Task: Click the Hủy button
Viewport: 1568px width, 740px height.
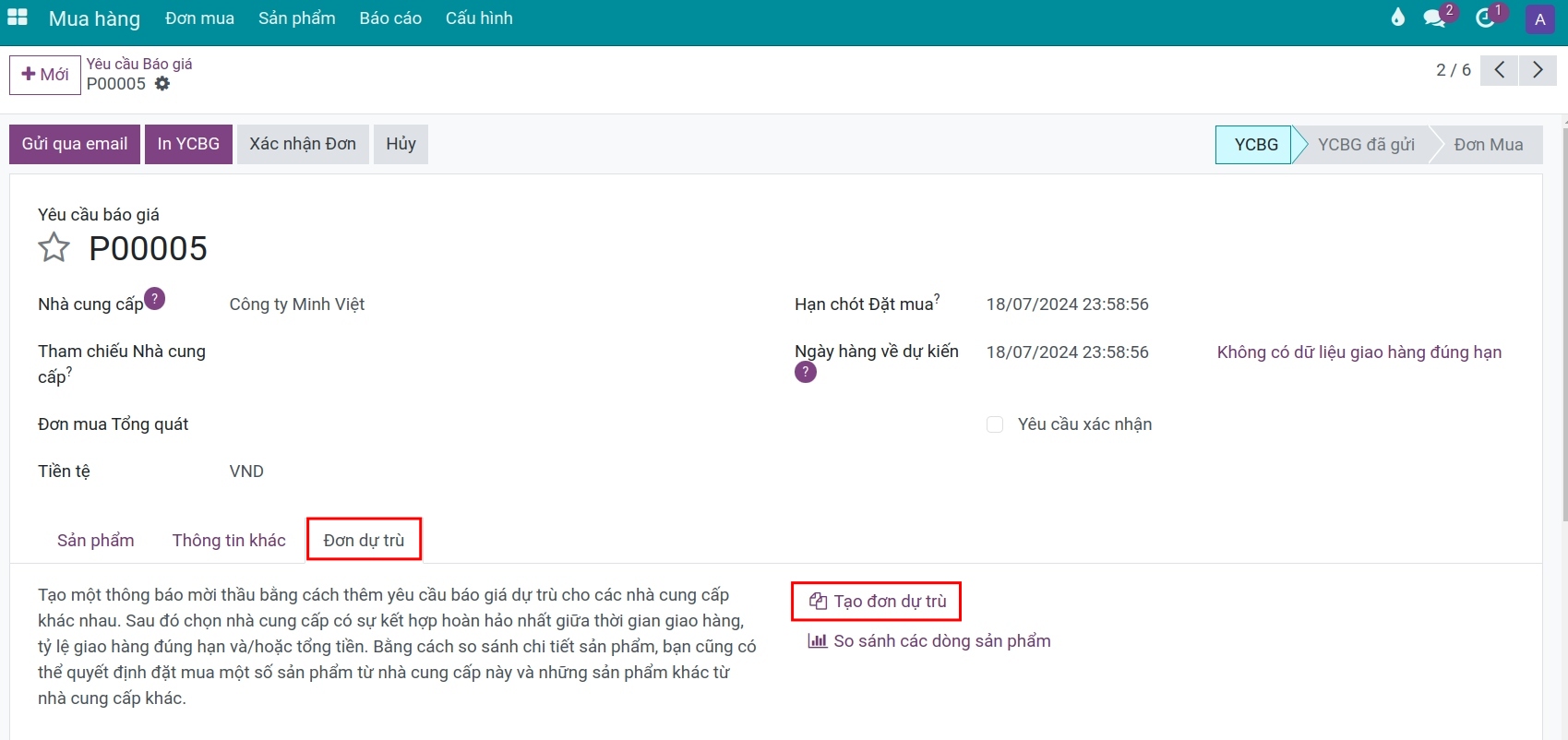Action: (401, 144)
